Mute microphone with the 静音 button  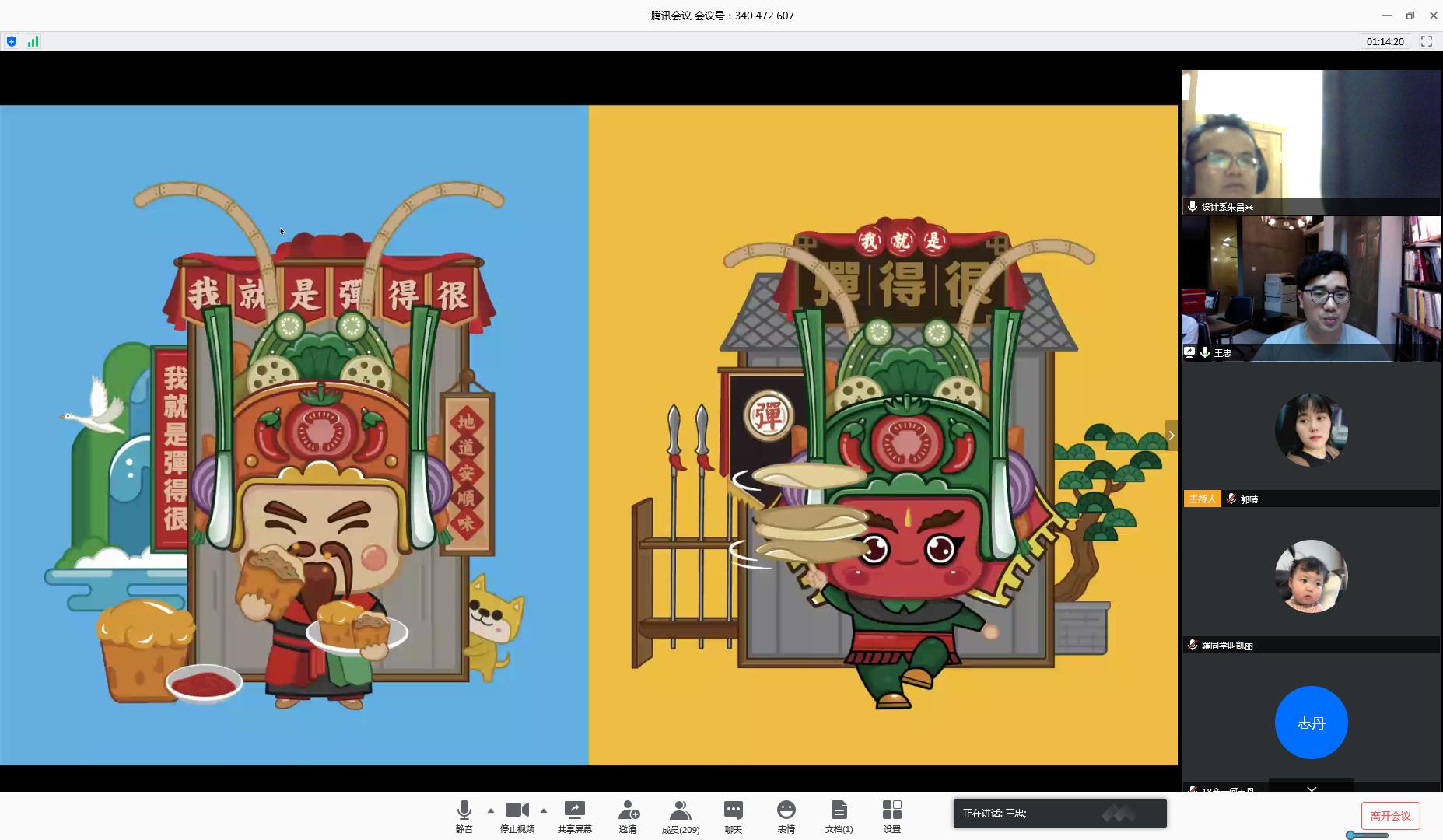pos(464,816)
